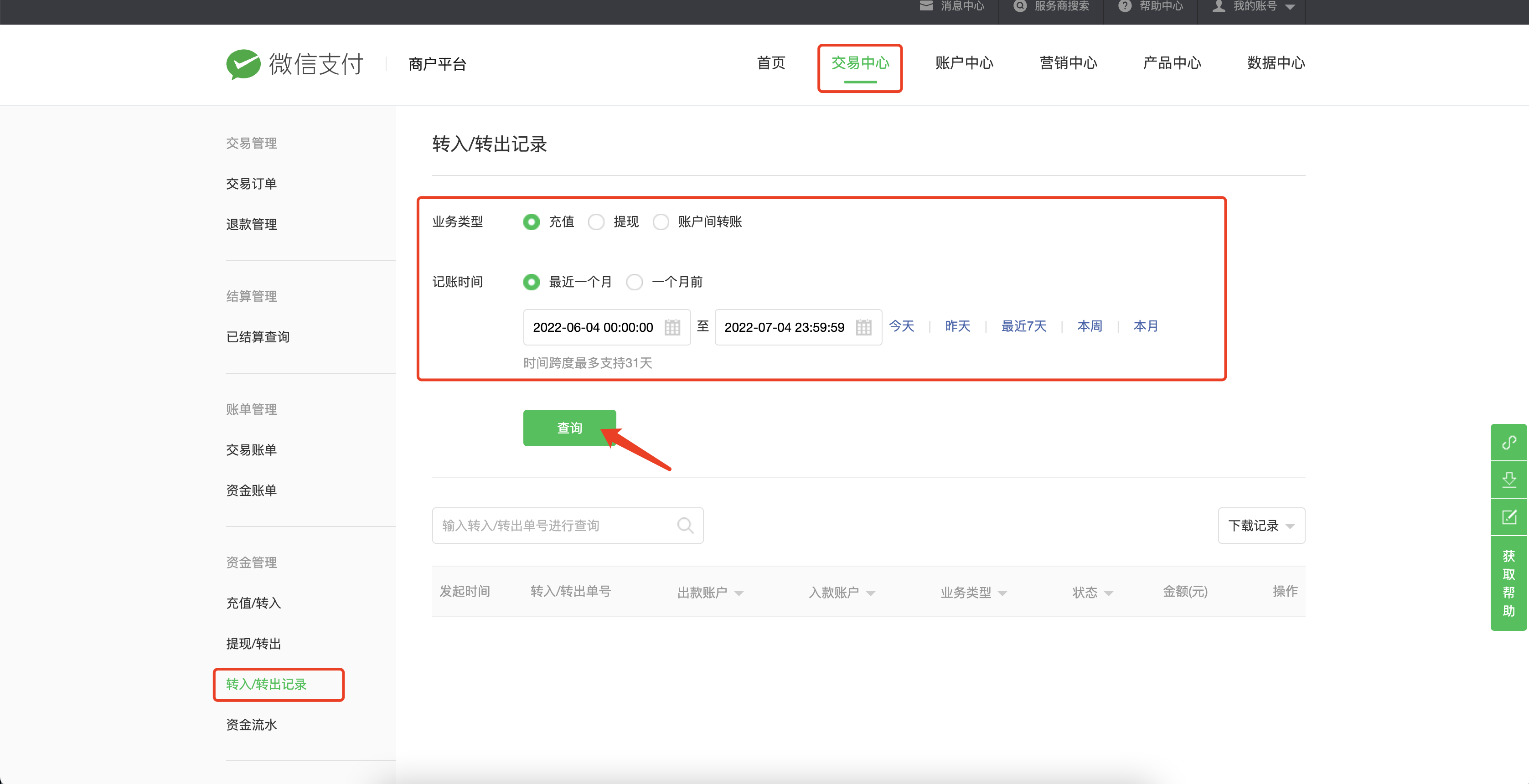The height and width of the screenshot is (784, 1529).
Task: Open 退款管理 in sidebar
Action: 251,224
